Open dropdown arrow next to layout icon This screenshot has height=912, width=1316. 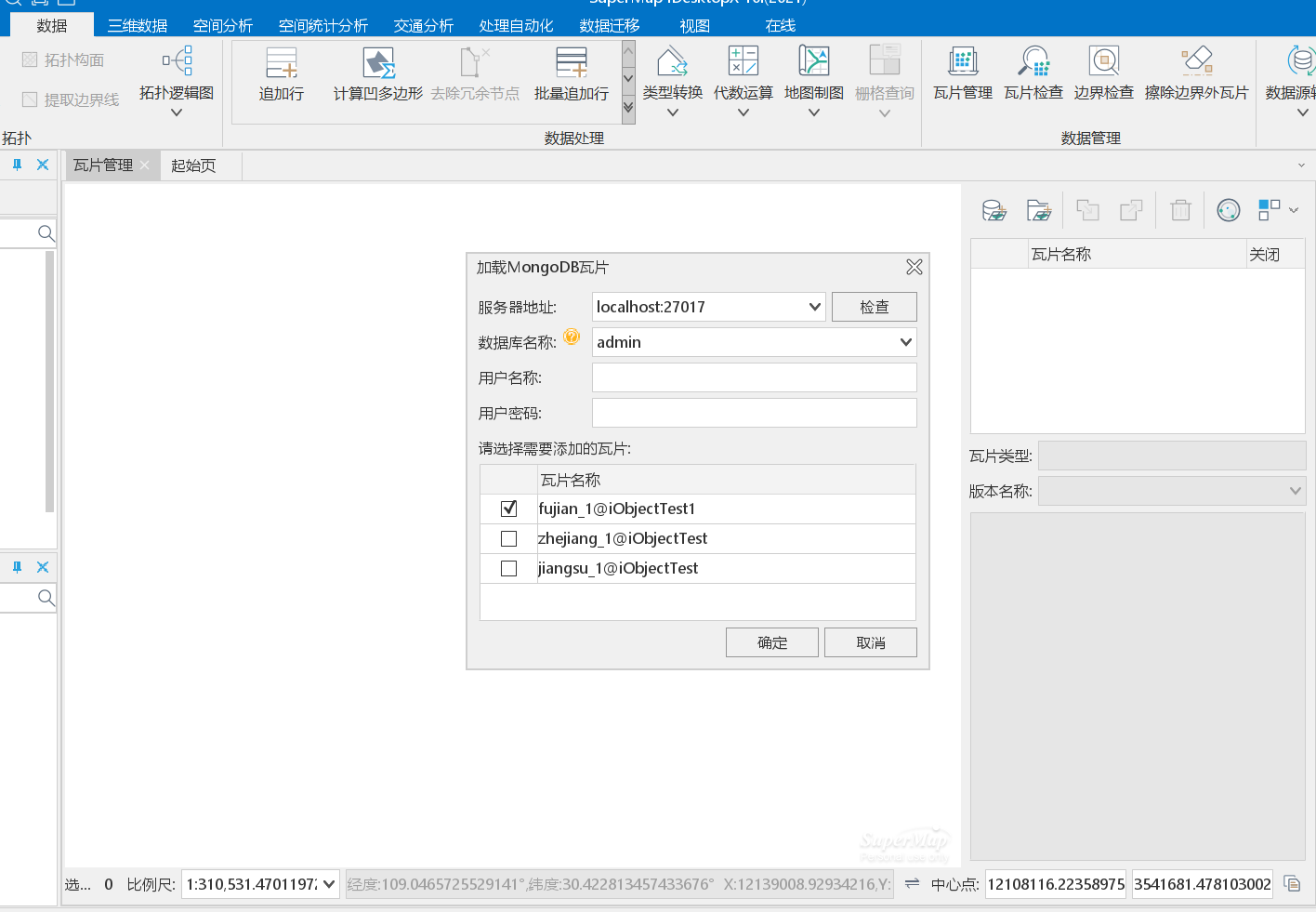point(1294,211)
